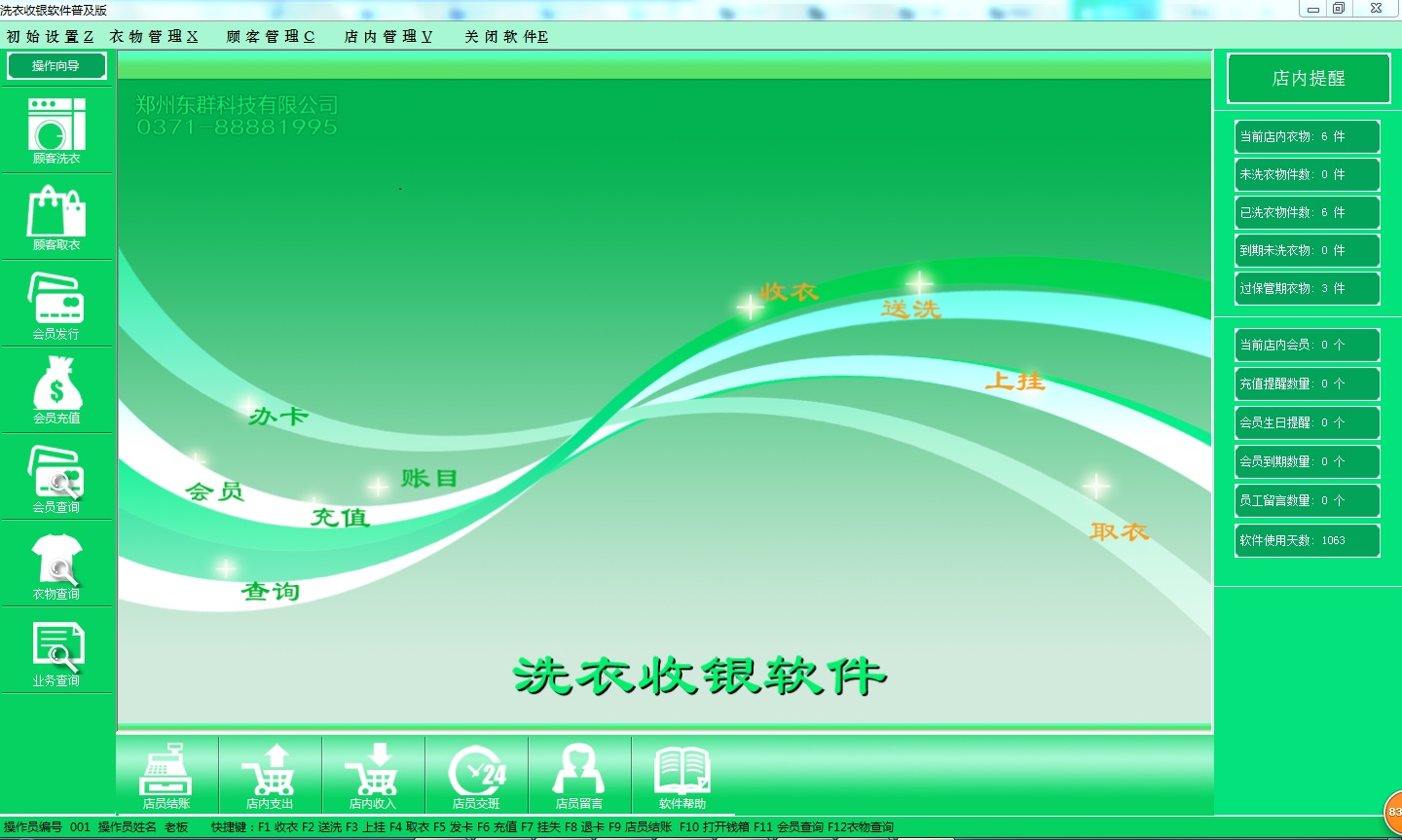Open the 店员留言 staff message icon
Screen dimensions: 1402x840
(579, 776)
